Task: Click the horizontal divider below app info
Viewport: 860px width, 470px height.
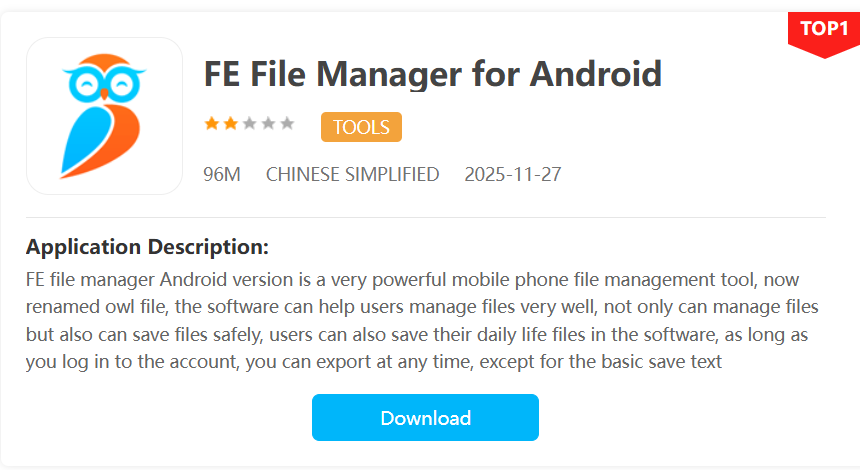Action: click(426, 217)
